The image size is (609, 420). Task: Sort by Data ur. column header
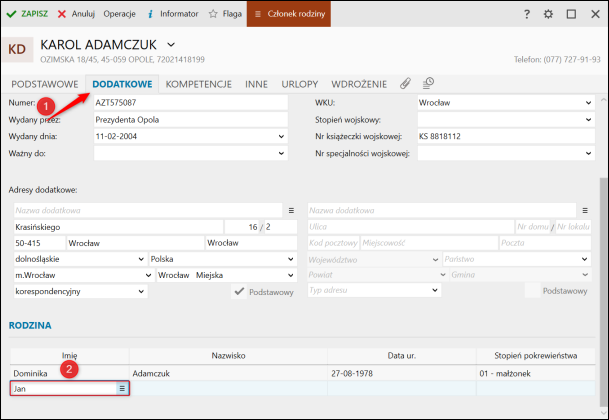[x=402, y=356]
